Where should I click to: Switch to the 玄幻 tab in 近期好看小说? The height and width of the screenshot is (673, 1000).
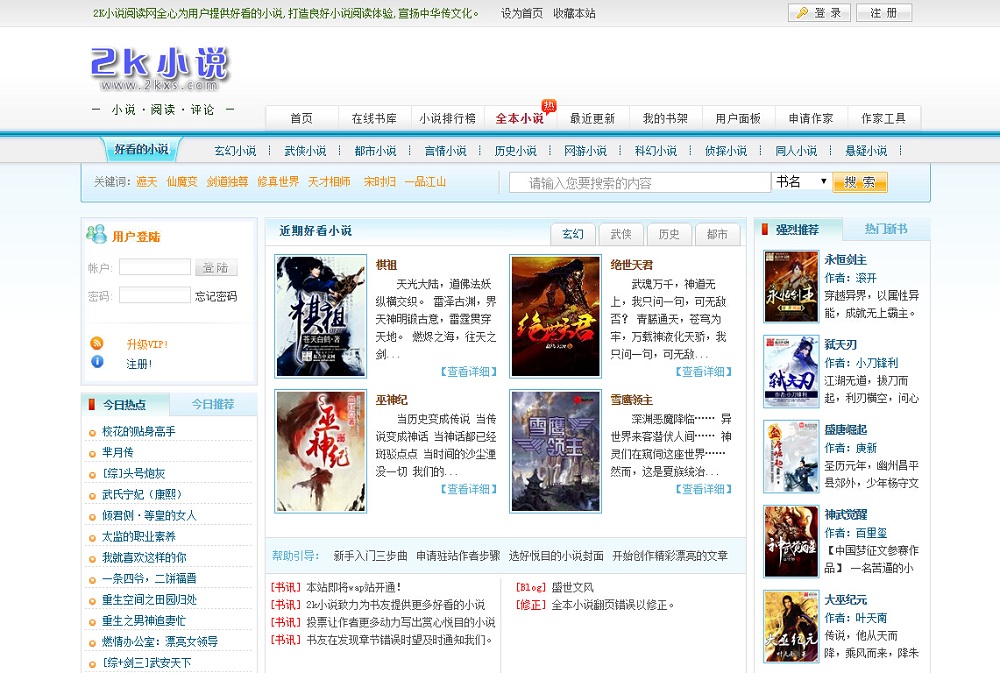(x=573, y=234)
